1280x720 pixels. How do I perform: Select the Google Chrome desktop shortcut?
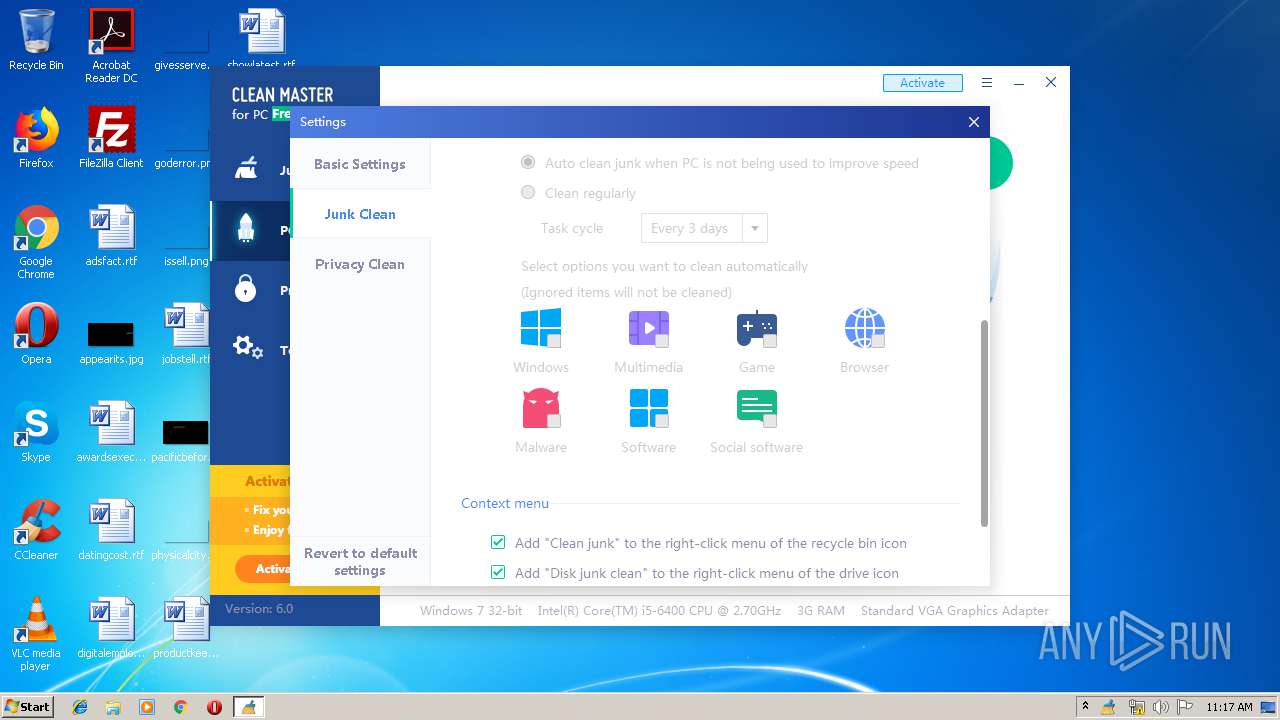[x=36, y=243]
